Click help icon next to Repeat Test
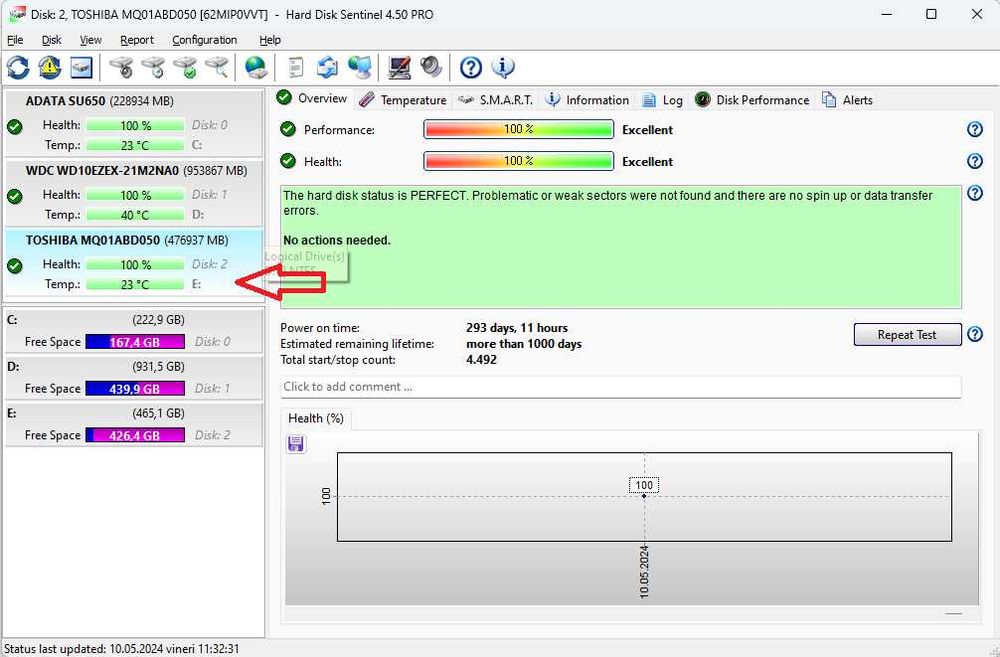1000x657 pixels. pos(974,334)
